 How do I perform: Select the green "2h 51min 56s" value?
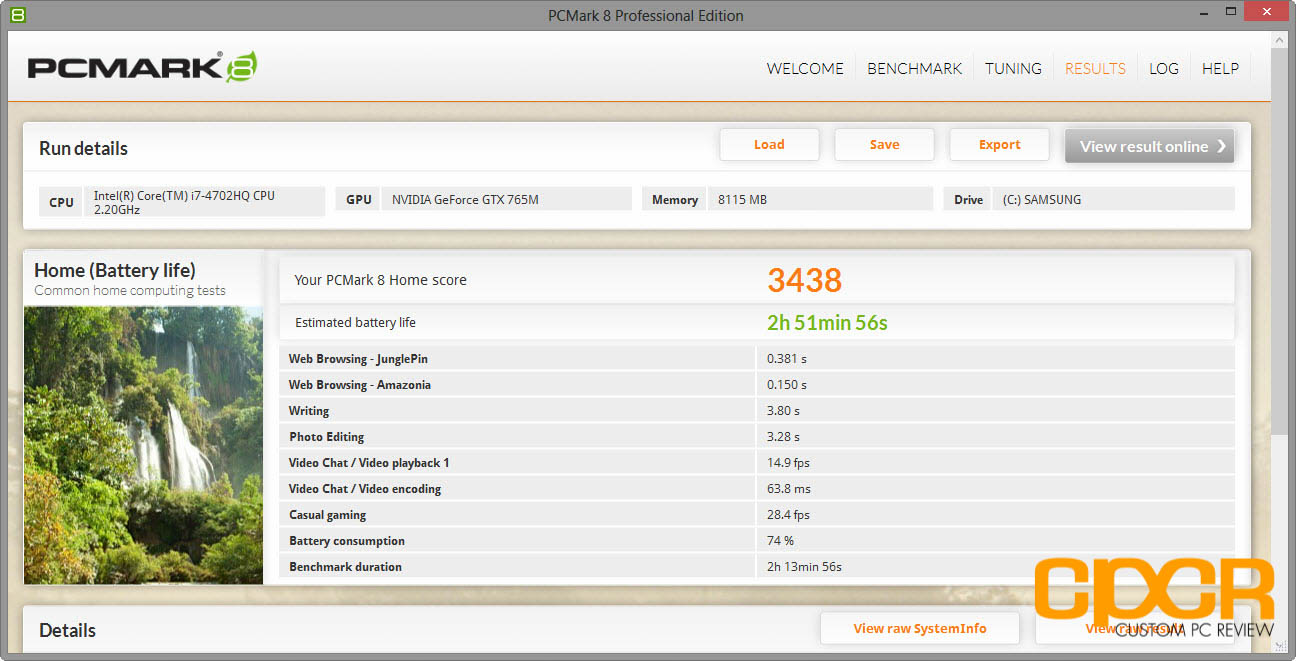pyautogui.click(x=827, y=323)
